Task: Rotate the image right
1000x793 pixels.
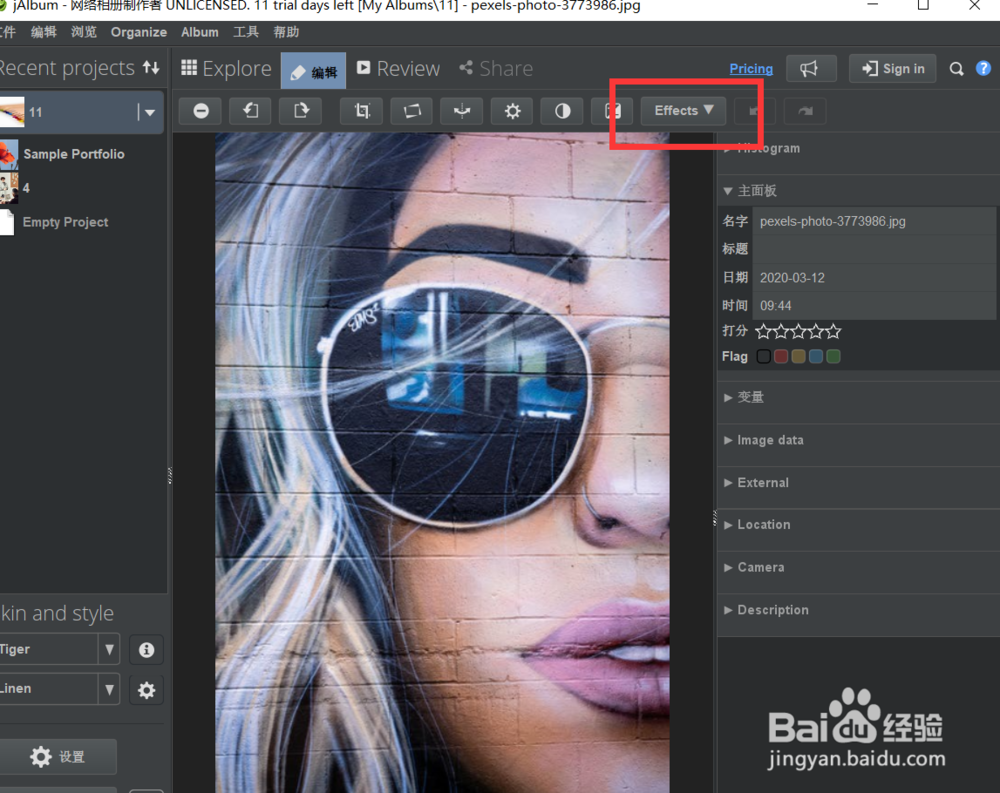Action: (x=300, y=111)
